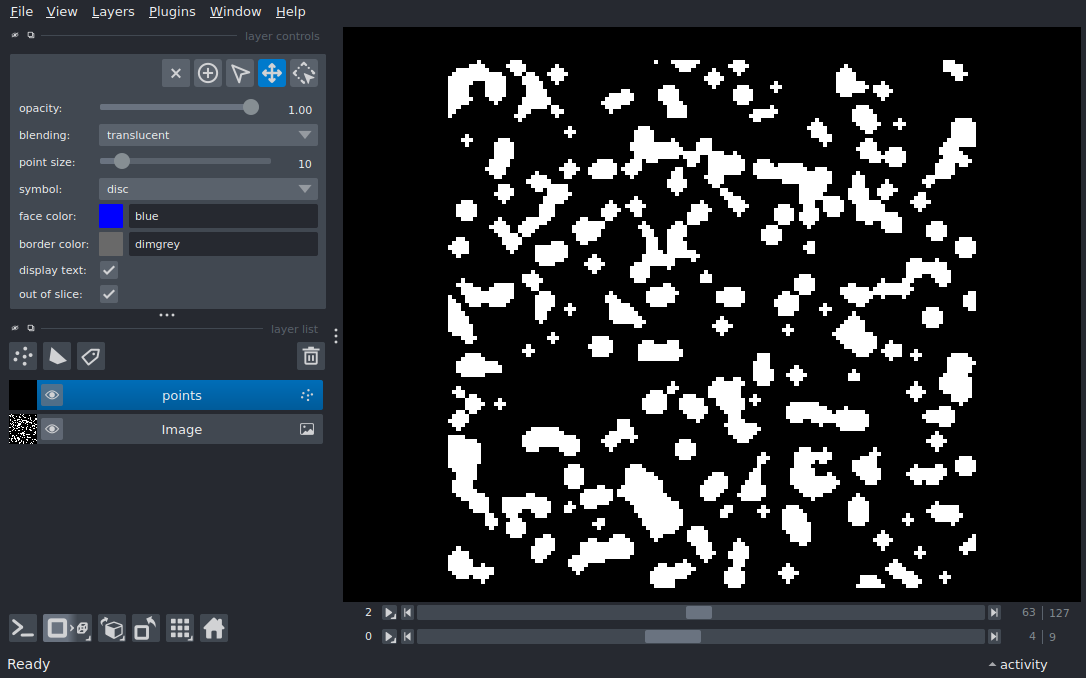1086x678 pixels.
Task: Close the layer list dock
Action: pos(15,328)
